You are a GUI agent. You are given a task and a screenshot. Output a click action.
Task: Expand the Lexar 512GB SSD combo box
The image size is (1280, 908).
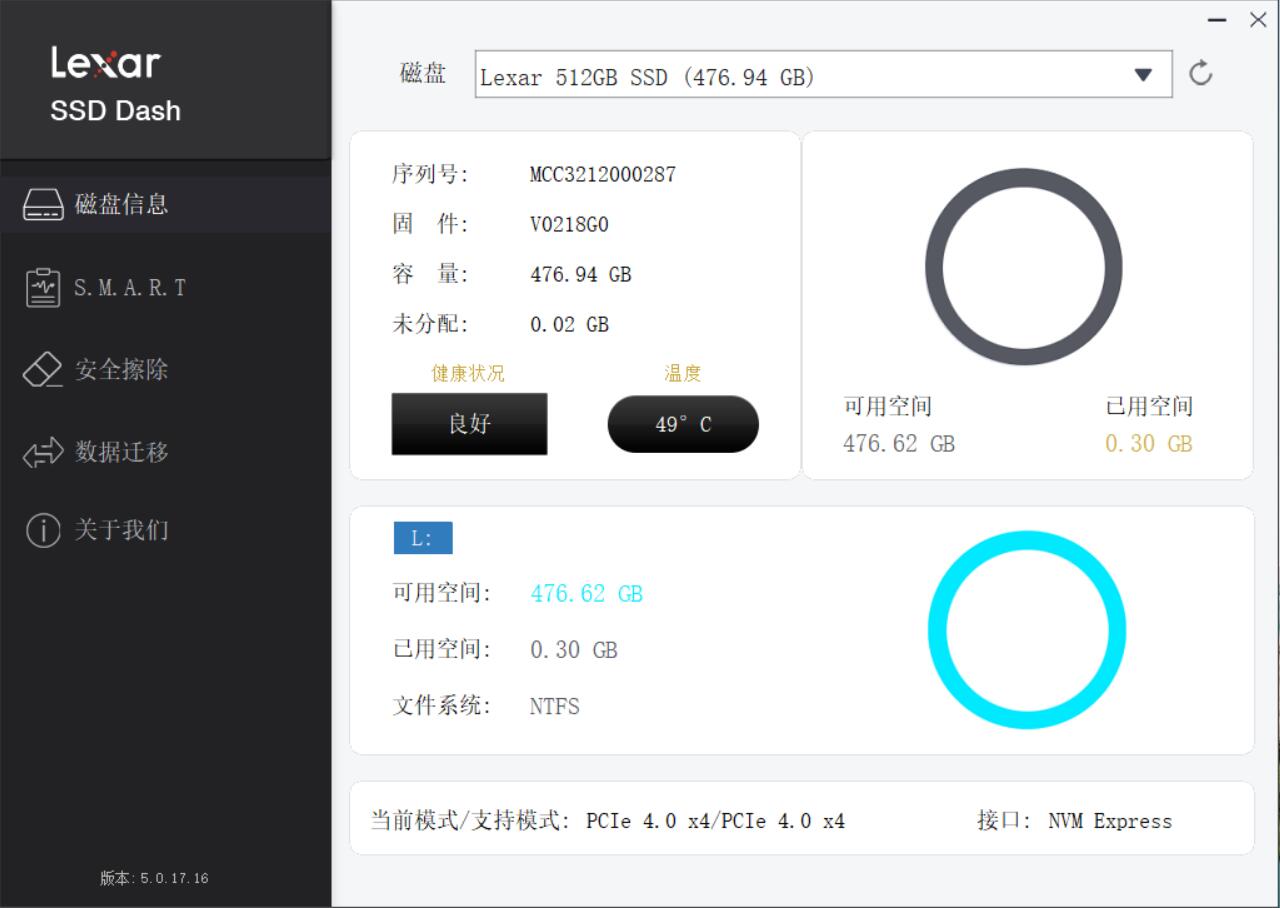click(822, 75)
